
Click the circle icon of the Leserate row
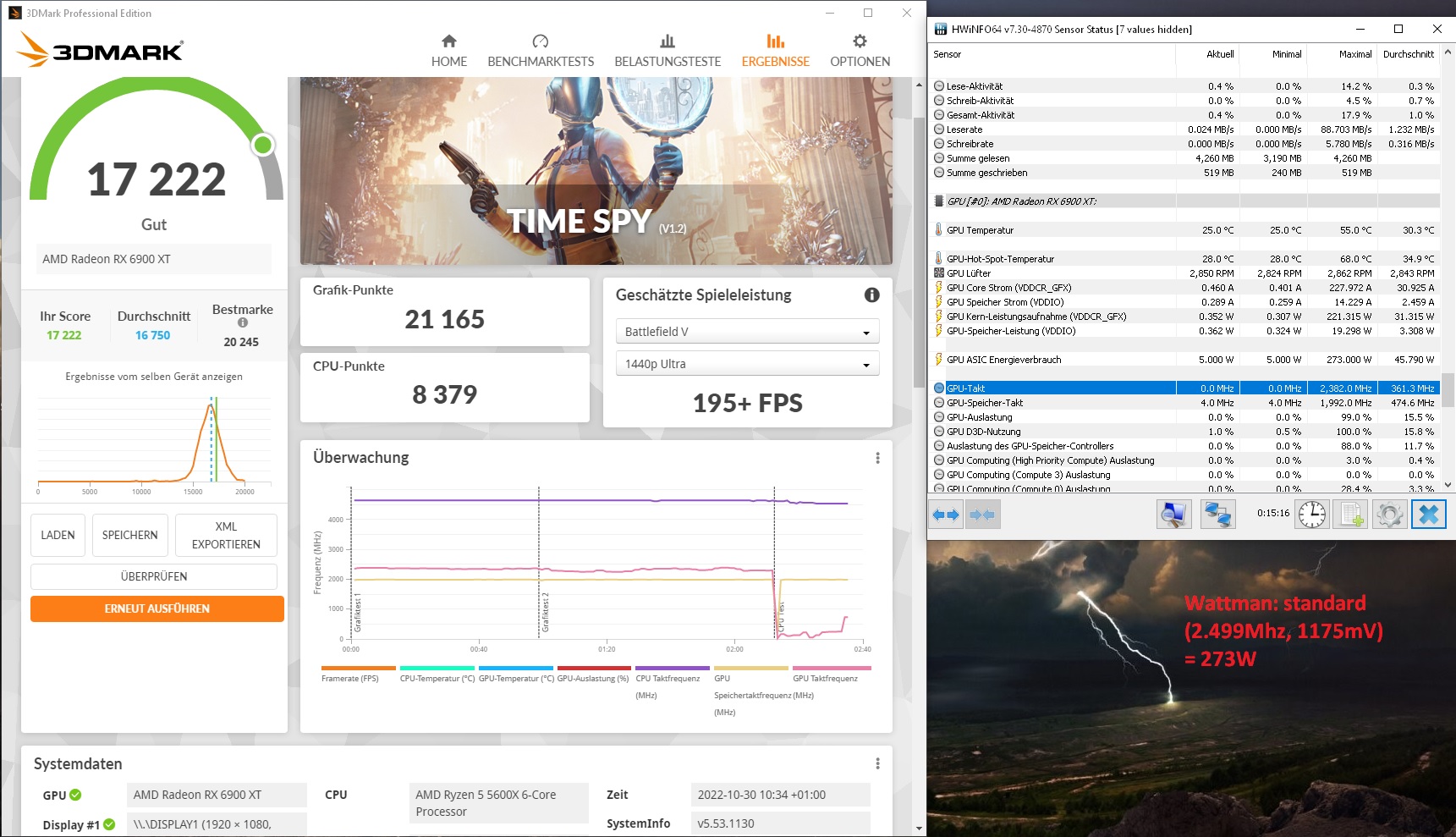938,129
